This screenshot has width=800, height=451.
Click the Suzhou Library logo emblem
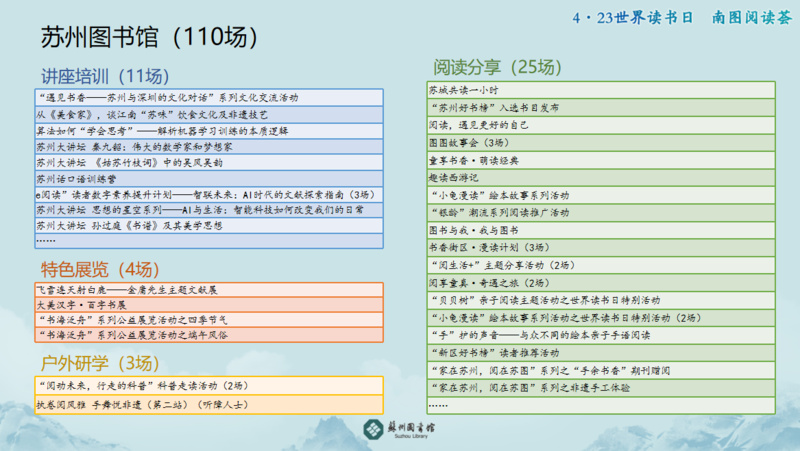tap(373, 429)
